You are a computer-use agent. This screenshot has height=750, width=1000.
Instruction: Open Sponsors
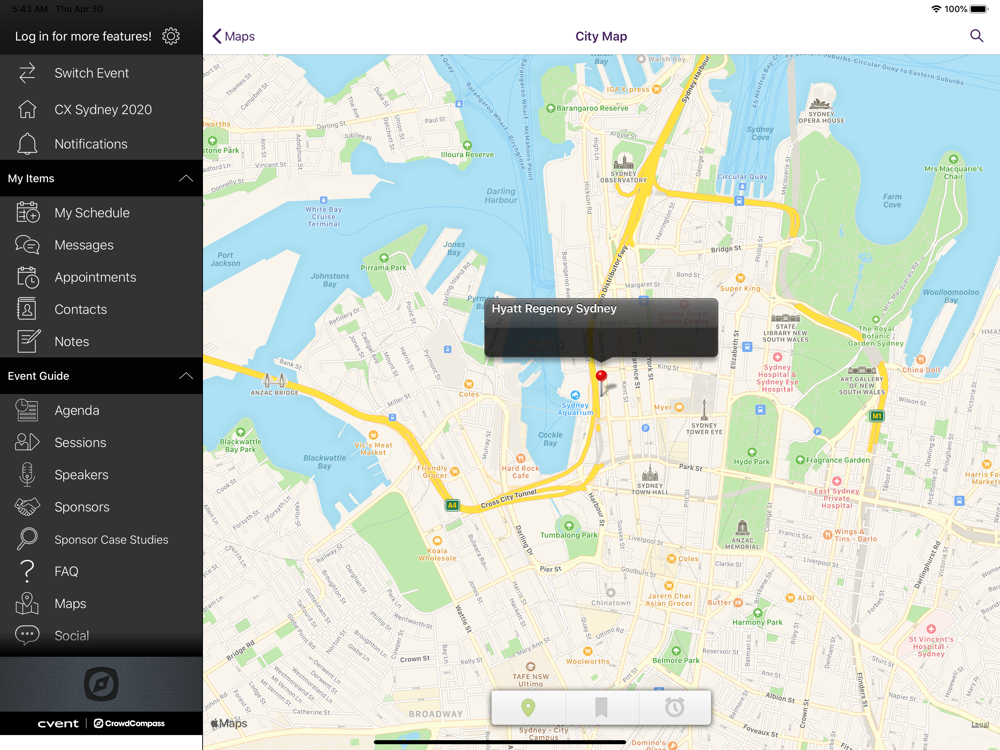(x=101, y=507)
